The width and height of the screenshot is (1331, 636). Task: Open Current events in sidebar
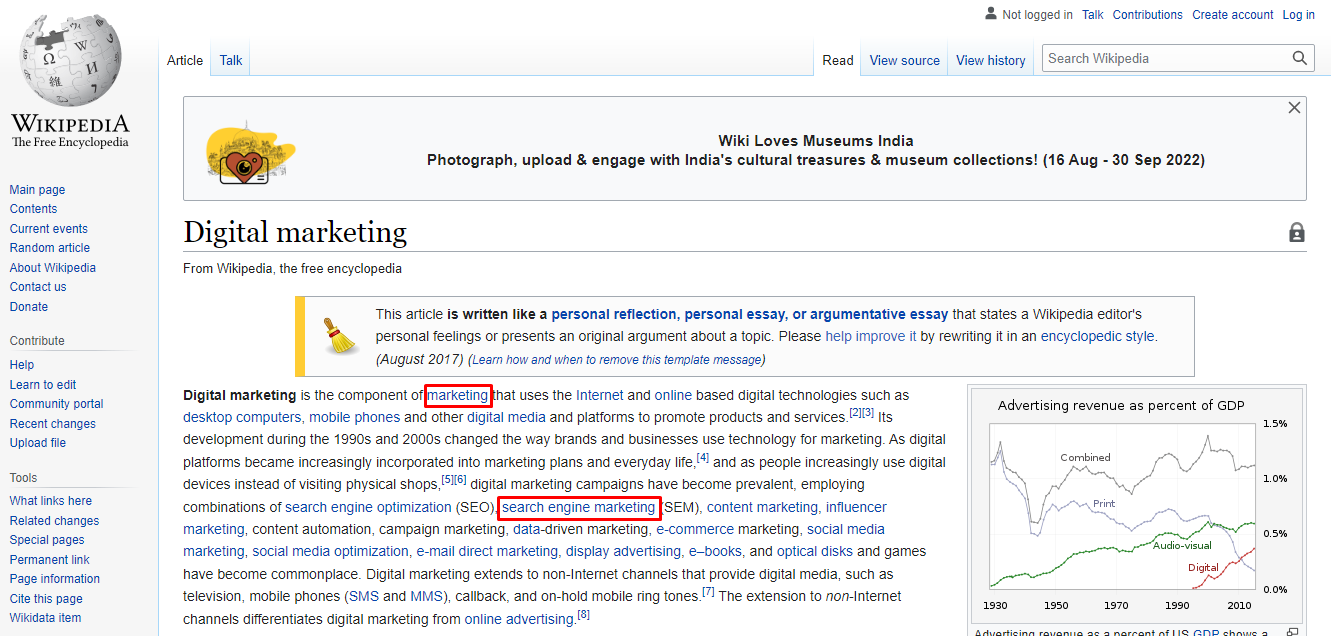[49, 229]
